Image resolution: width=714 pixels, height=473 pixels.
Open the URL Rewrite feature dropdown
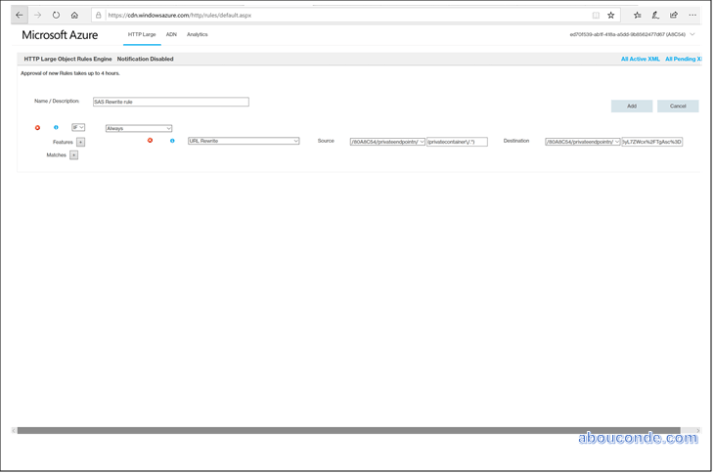point(244,141)
